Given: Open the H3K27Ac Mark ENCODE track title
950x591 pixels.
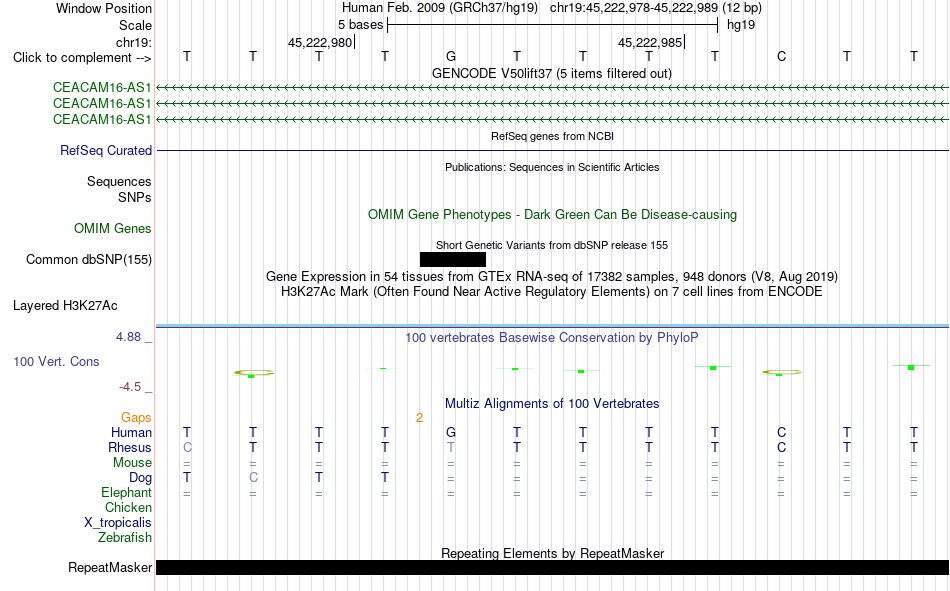Looking at the screenshot, I should point(552,292).
